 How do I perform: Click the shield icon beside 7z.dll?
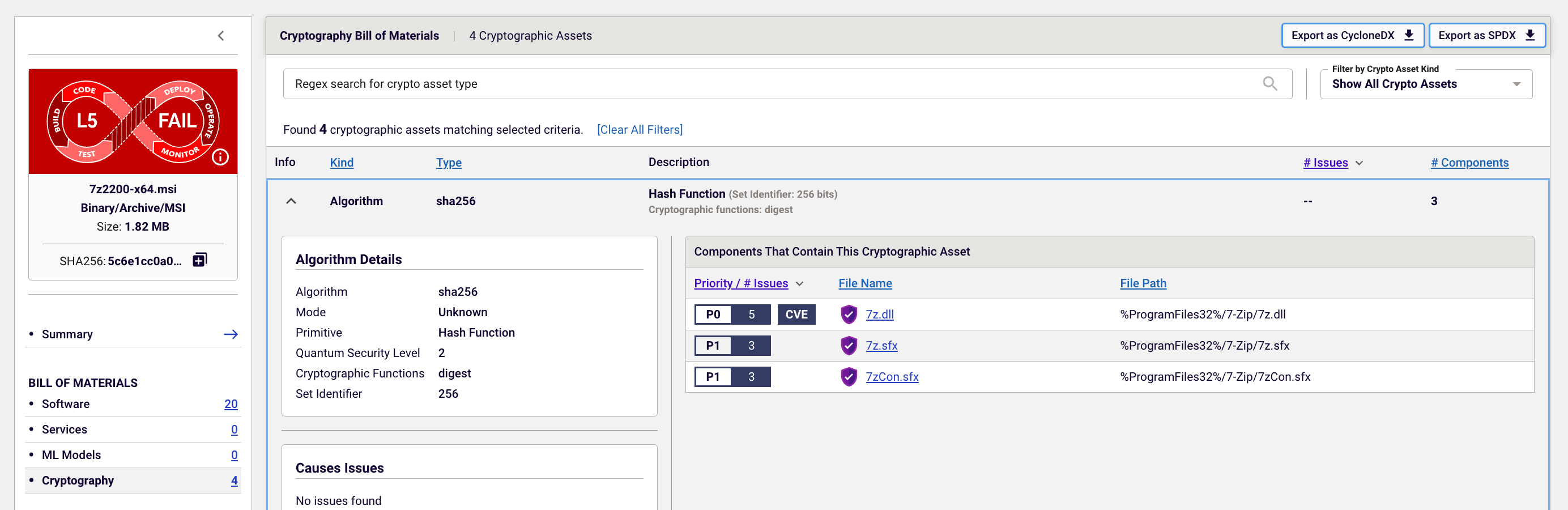point(849,314)
